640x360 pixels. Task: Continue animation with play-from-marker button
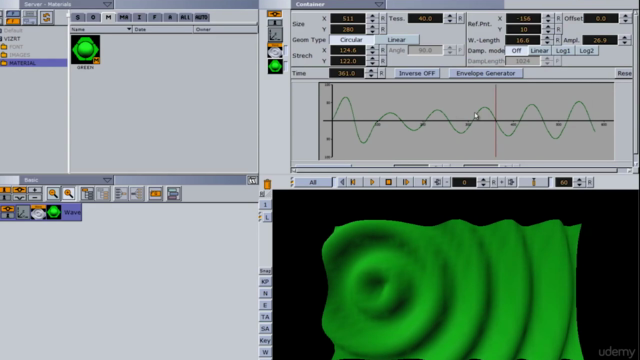406,182
